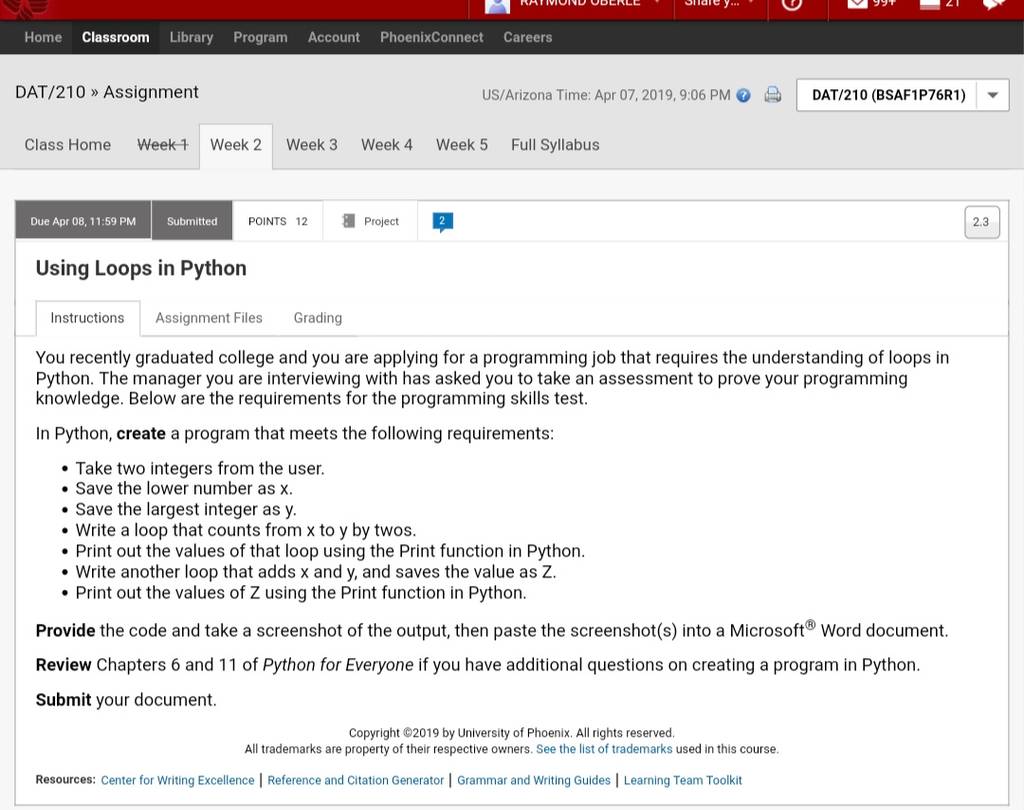Screen dimensions: 1024x810
Task: Expand the DAT/210 (BSAF1P76R1) course dropdown
Action: coord(993,95)
